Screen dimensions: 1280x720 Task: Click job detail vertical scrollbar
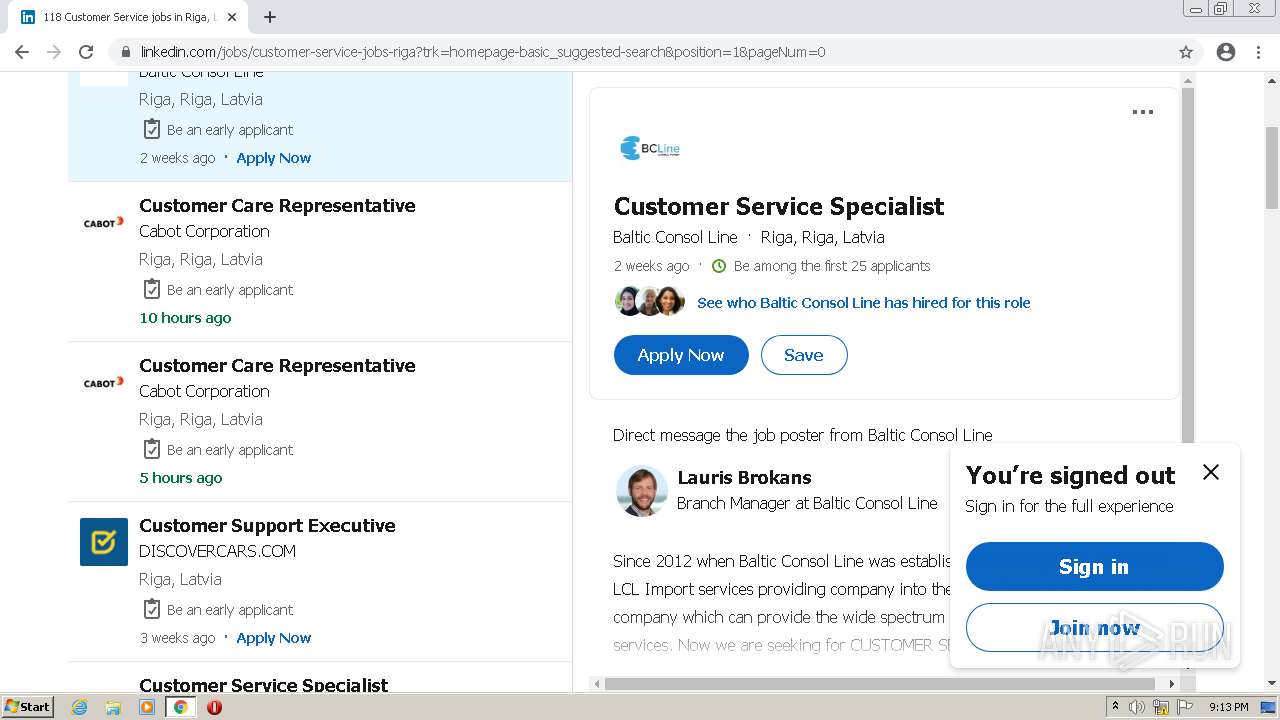pos(1188,264)
